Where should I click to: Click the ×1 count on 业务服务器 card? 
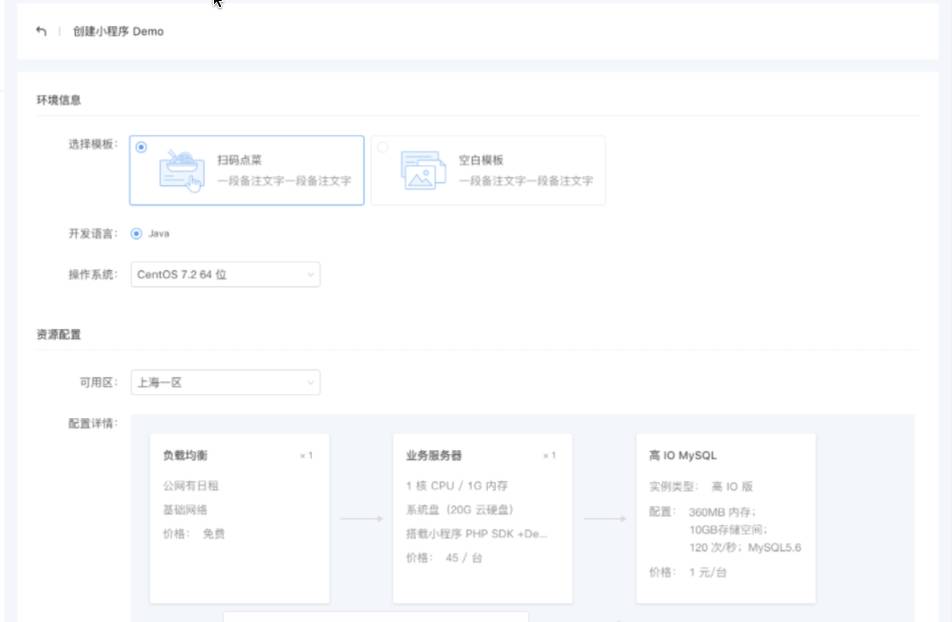(549, 456)
